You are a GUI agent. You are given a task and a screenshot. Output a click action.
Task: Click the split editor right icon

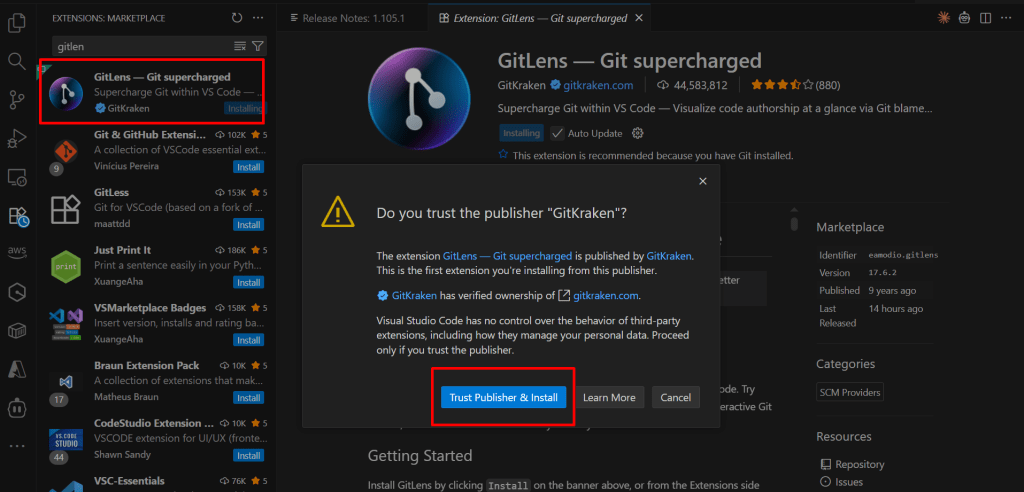point(986,18)
